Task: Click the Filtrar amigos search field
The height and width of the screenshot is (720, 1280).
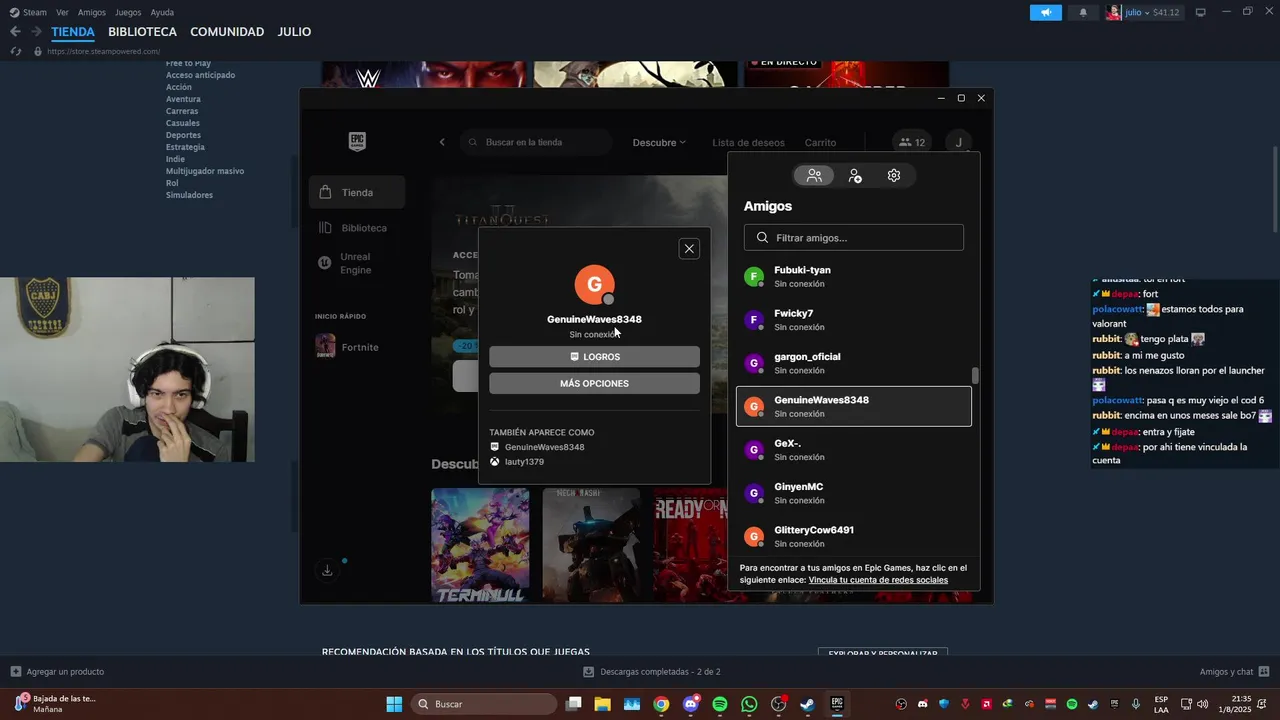Action: 854,237
